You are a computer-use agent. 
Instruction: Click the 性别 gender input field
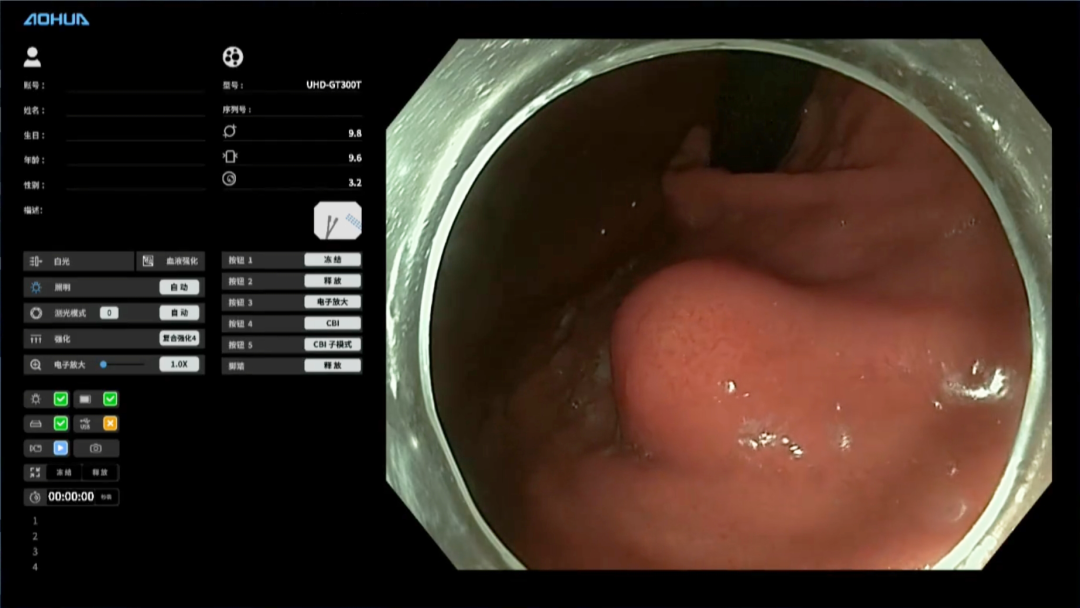[136, 185]
